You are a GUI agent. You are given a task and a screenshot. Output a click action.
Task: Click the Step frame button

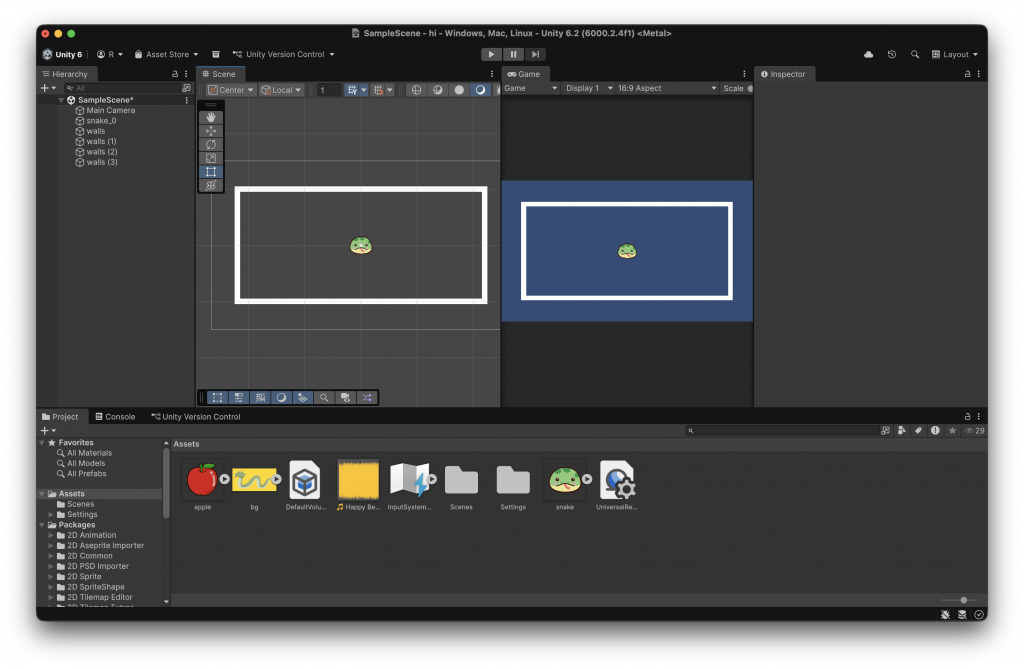[x=535, y=54]
